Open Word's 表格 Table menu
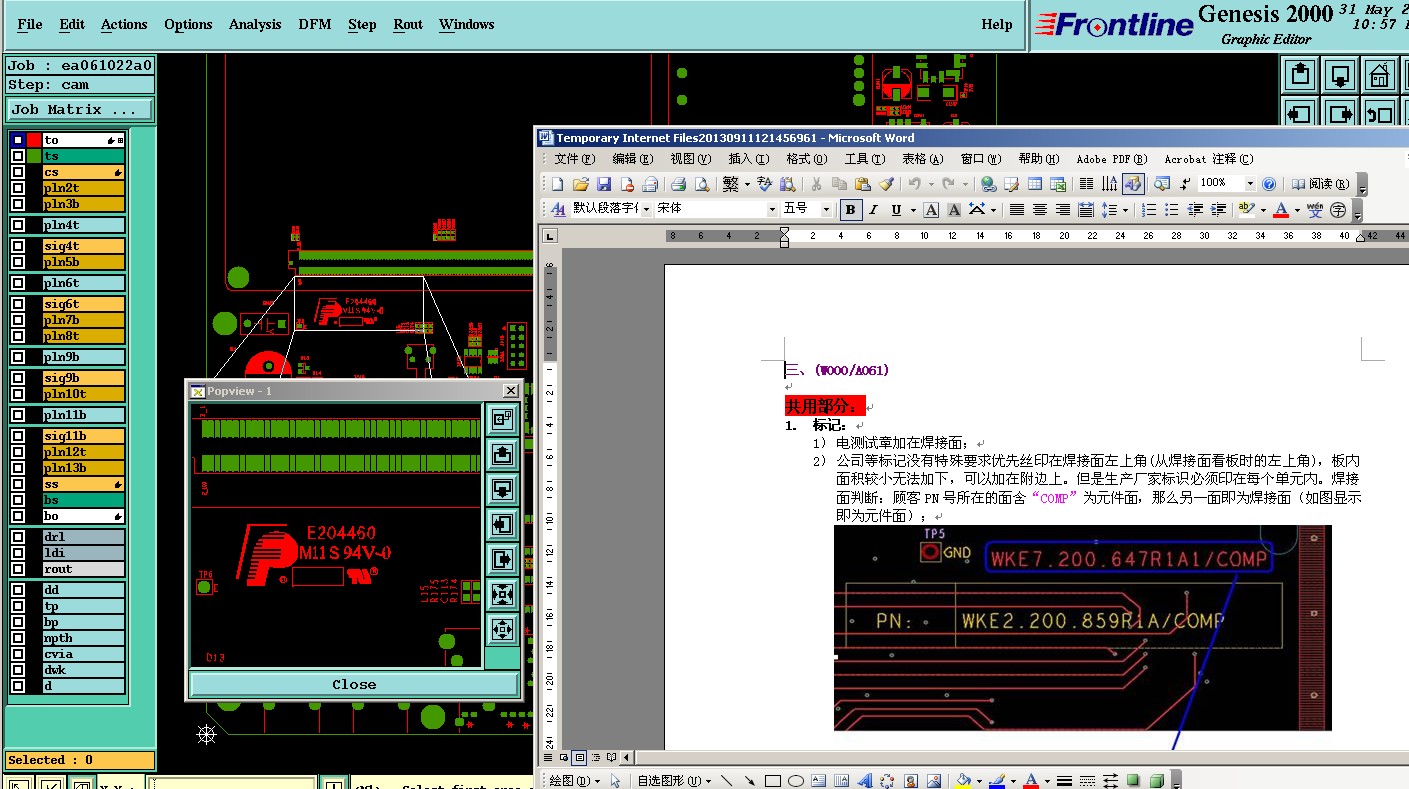The image size is (1409, 789). click(922, 159)
